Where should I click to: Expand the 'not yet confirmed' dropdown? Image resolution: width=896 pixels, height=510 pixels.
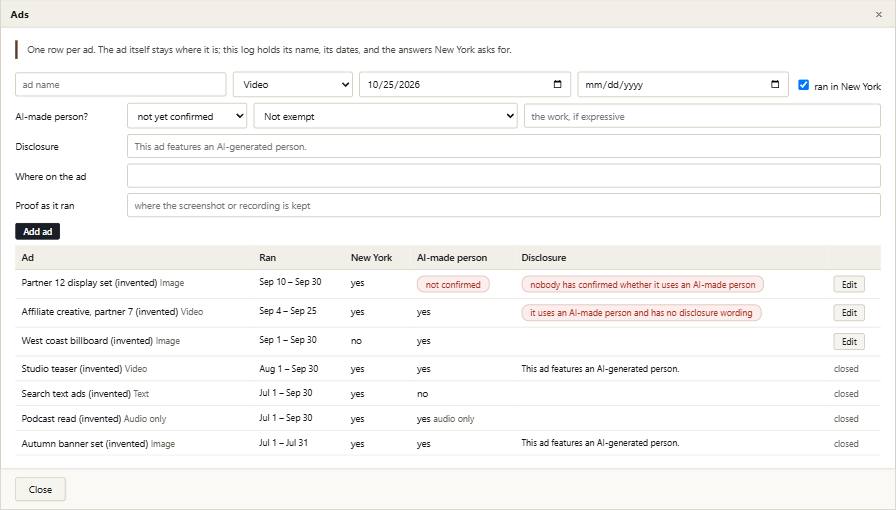(x=187, y=116)
